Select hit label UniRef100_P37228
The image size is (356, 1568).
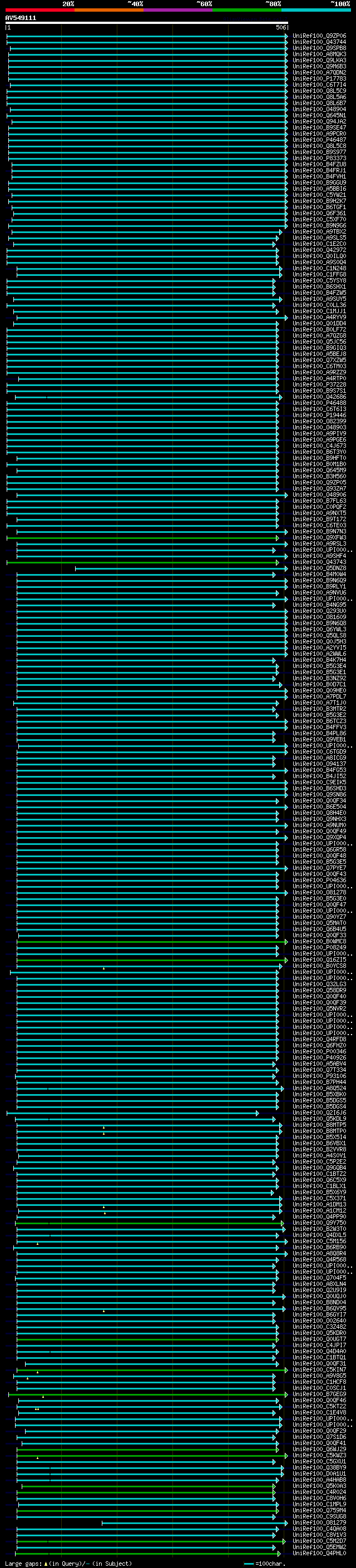[x=319, y=385]
